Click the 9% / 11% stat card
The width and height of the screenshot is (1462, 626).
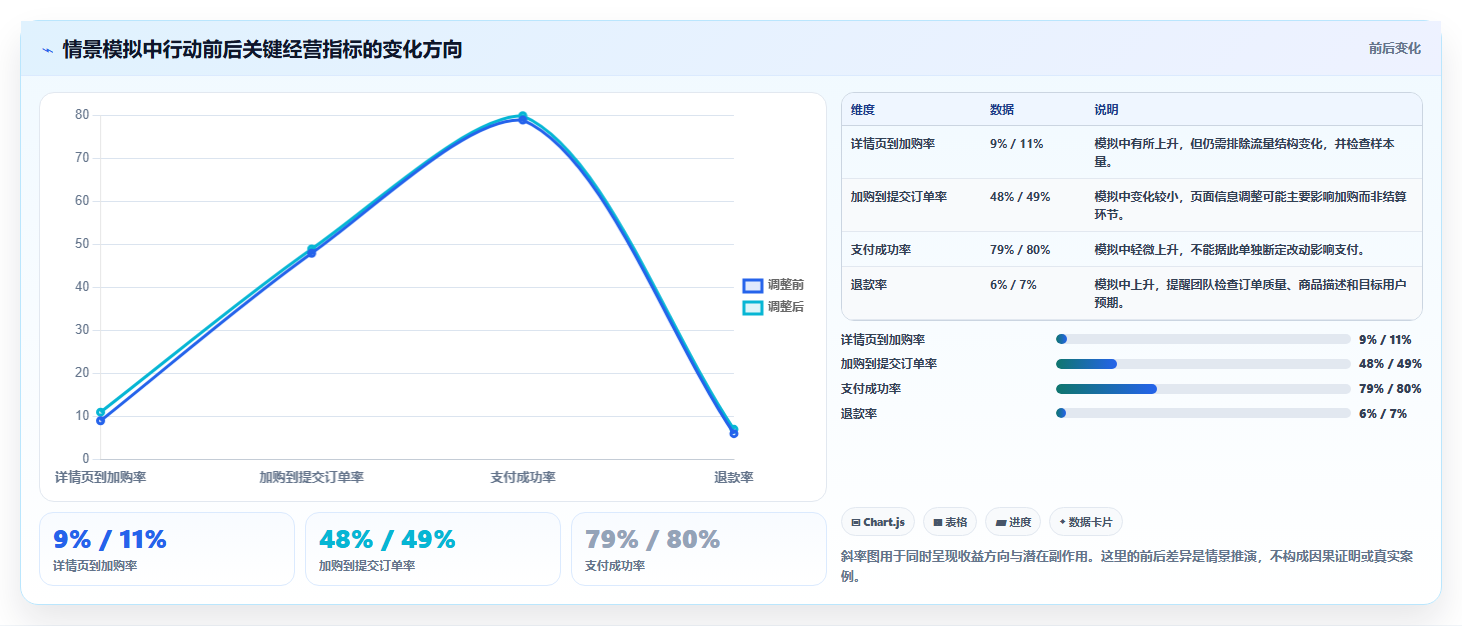tap(167, 549)
